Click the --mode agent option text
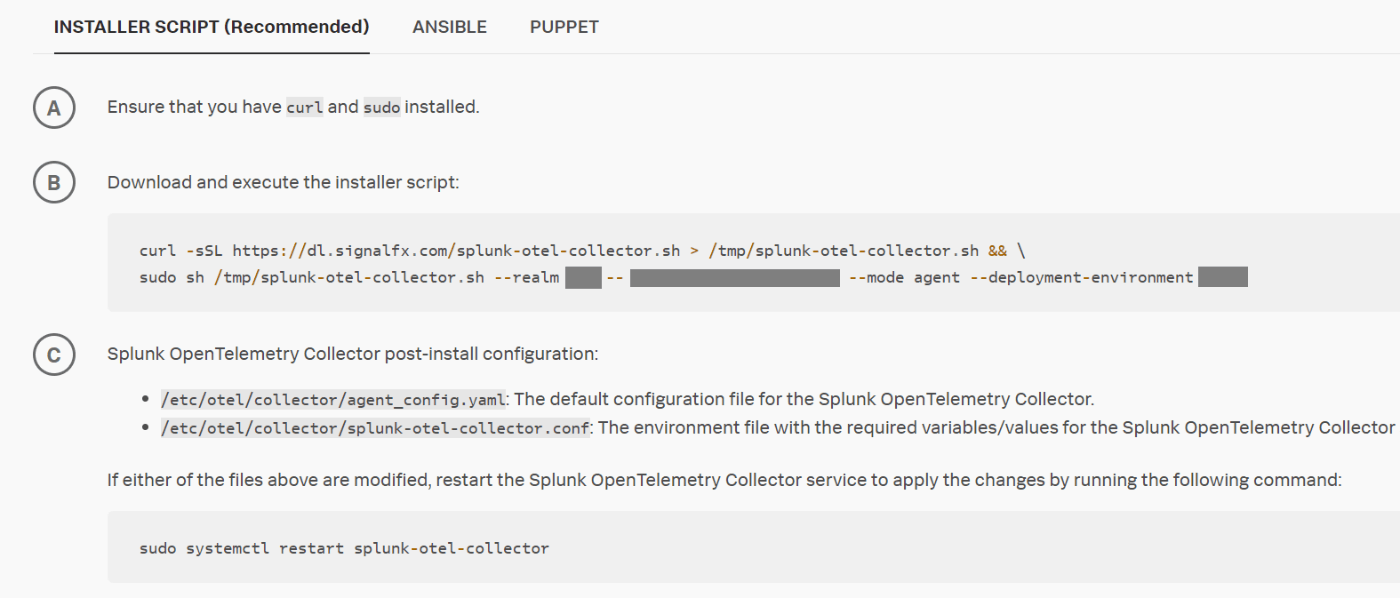Image resolution: width=1400 pixels, height=598 pixels. click(904, 277)
